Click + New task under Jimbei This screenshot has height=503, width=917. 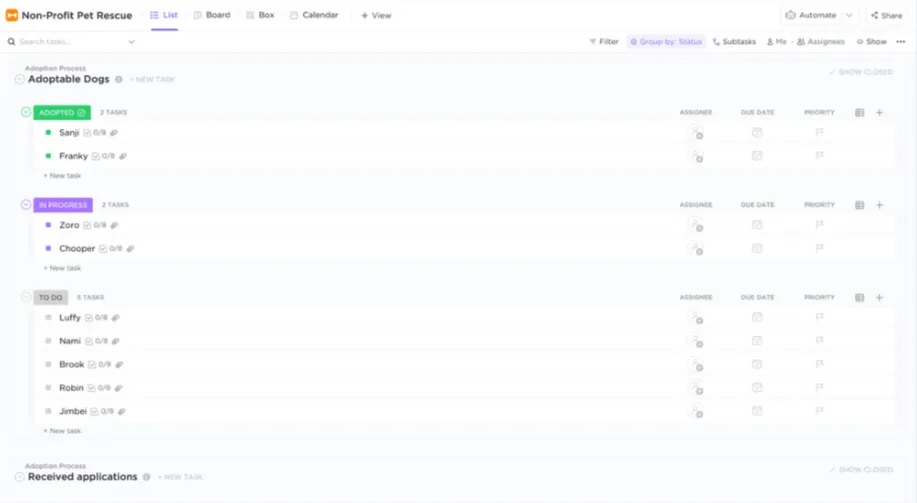click(63, 430)
